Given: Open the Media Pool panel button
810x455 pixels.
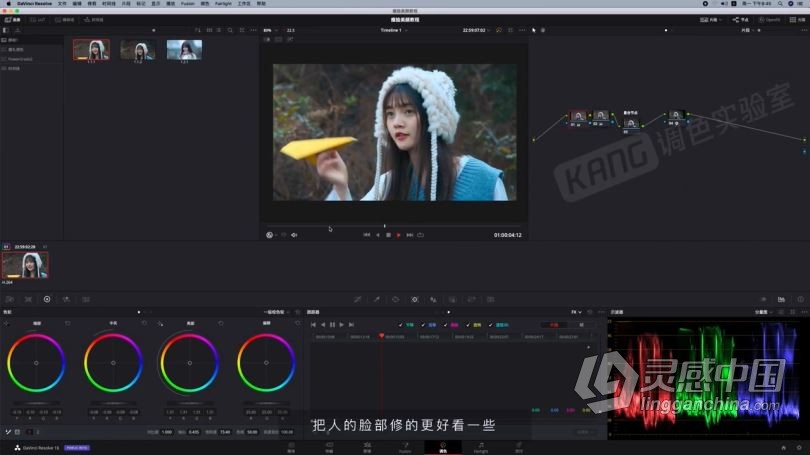Looking at the screenshot, I should (x=65, y=20).
